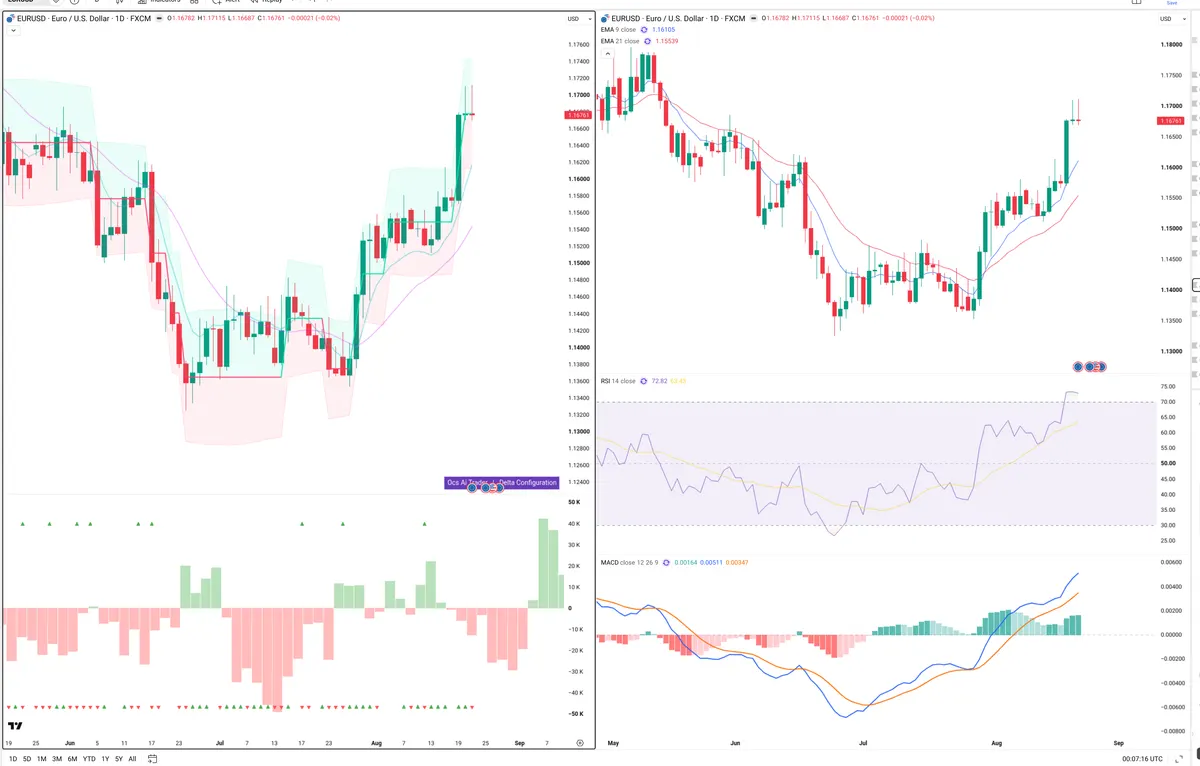Click the MACD close 12 26 9 legend

tap(628, 562)
